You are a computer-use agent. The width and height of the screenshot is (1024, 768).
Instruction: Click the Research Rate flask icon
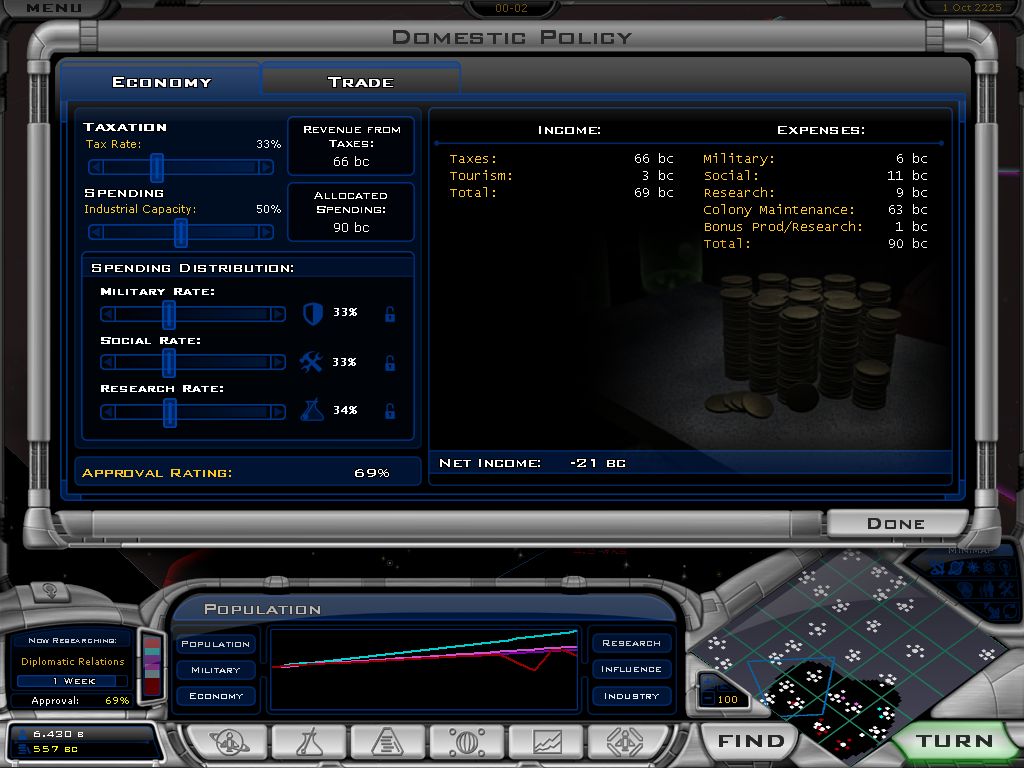pyautogui.click(x=312, y=410)
